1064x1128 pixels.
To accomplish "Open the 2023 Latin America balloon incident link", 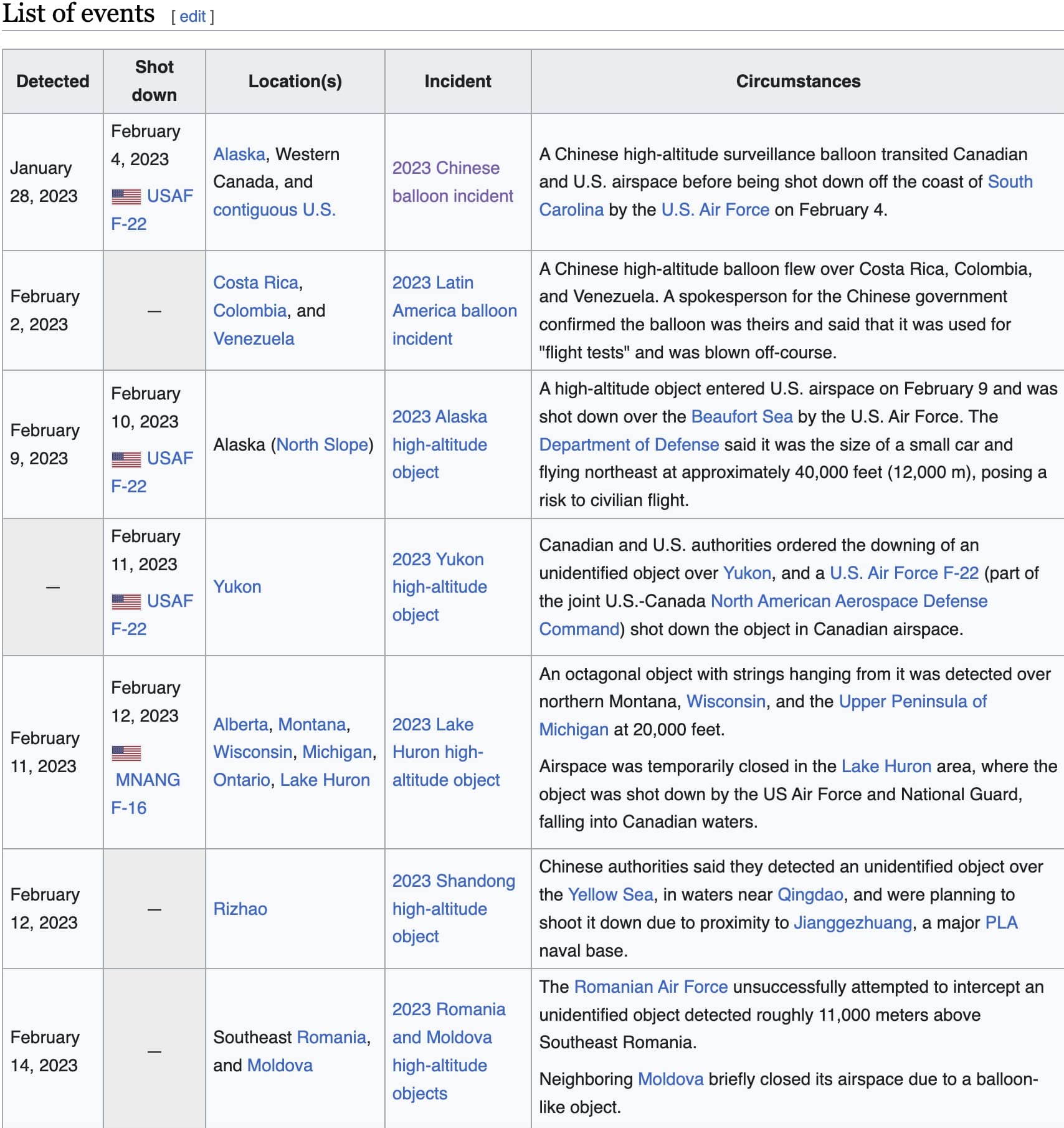I will 454,311.
